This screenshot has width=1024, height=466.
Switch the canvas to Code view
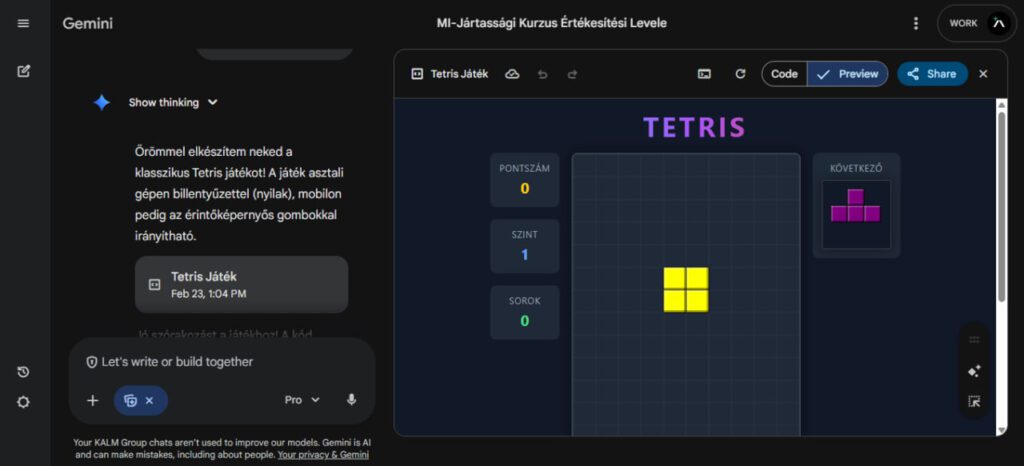[x=784, y=74]
